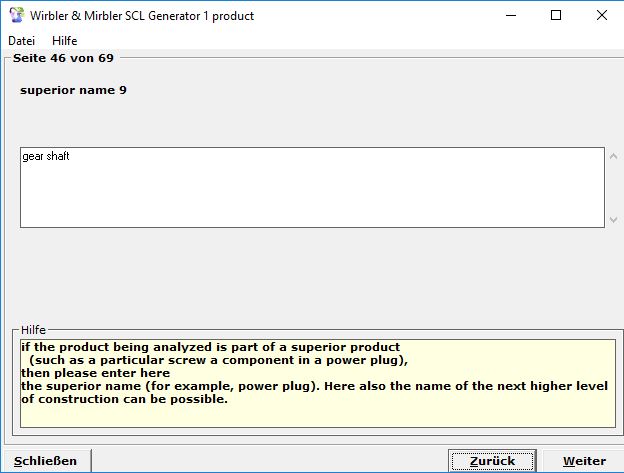Click the text field's scroll down arrow

click(613, 219)
